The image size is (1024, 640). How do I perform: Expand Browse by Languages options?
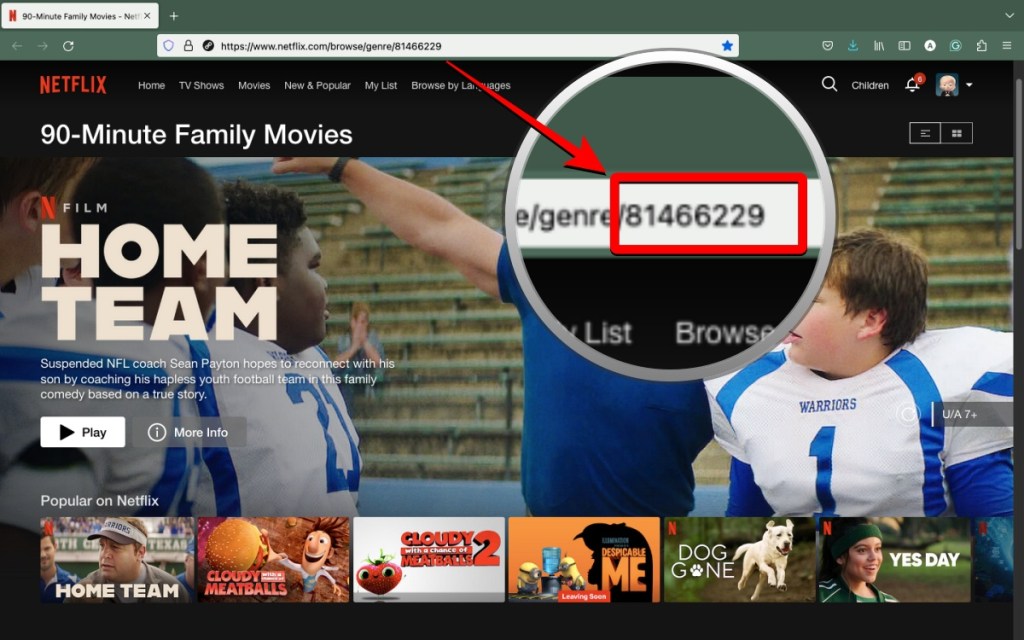point(460,85)
